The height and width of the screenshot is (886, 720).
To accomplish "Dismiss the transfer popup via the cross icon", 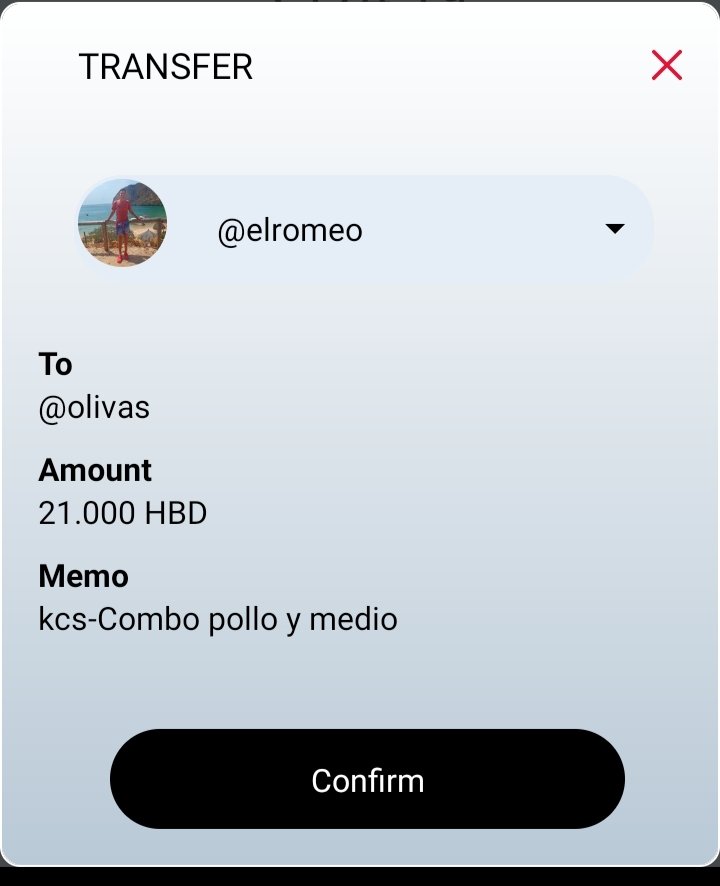I will [x=667, y=65].
